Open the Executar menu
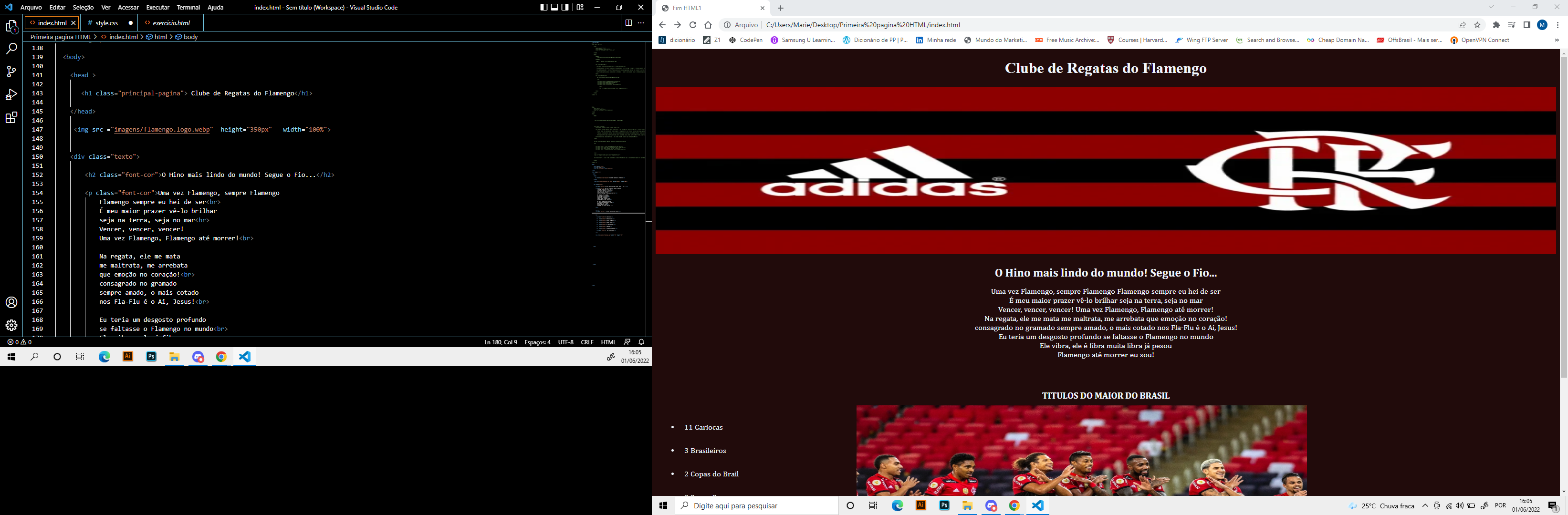The height and width of the screenshot is (515, 1568). (x=157, y=7)
